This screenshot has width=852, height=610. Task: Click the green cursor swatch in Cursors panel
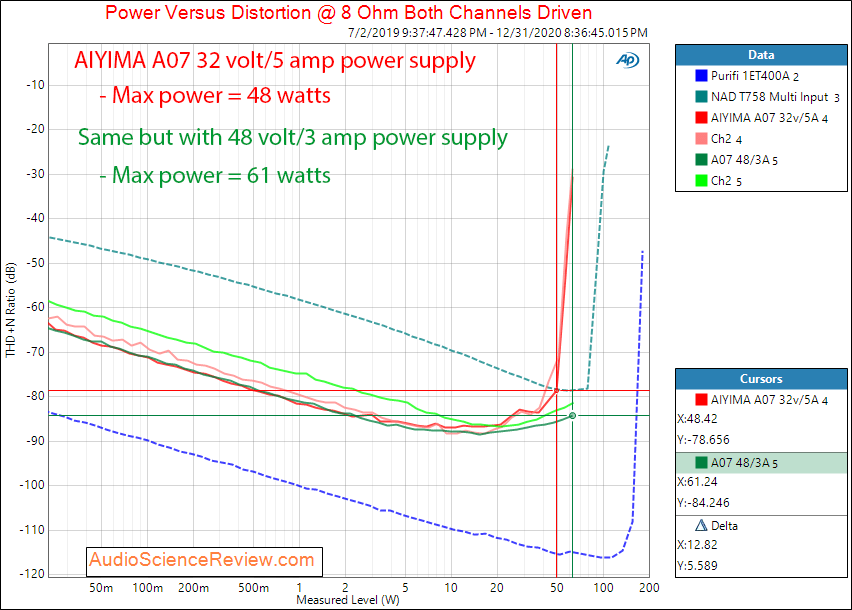pyautogui.click(x=701, y=463)
